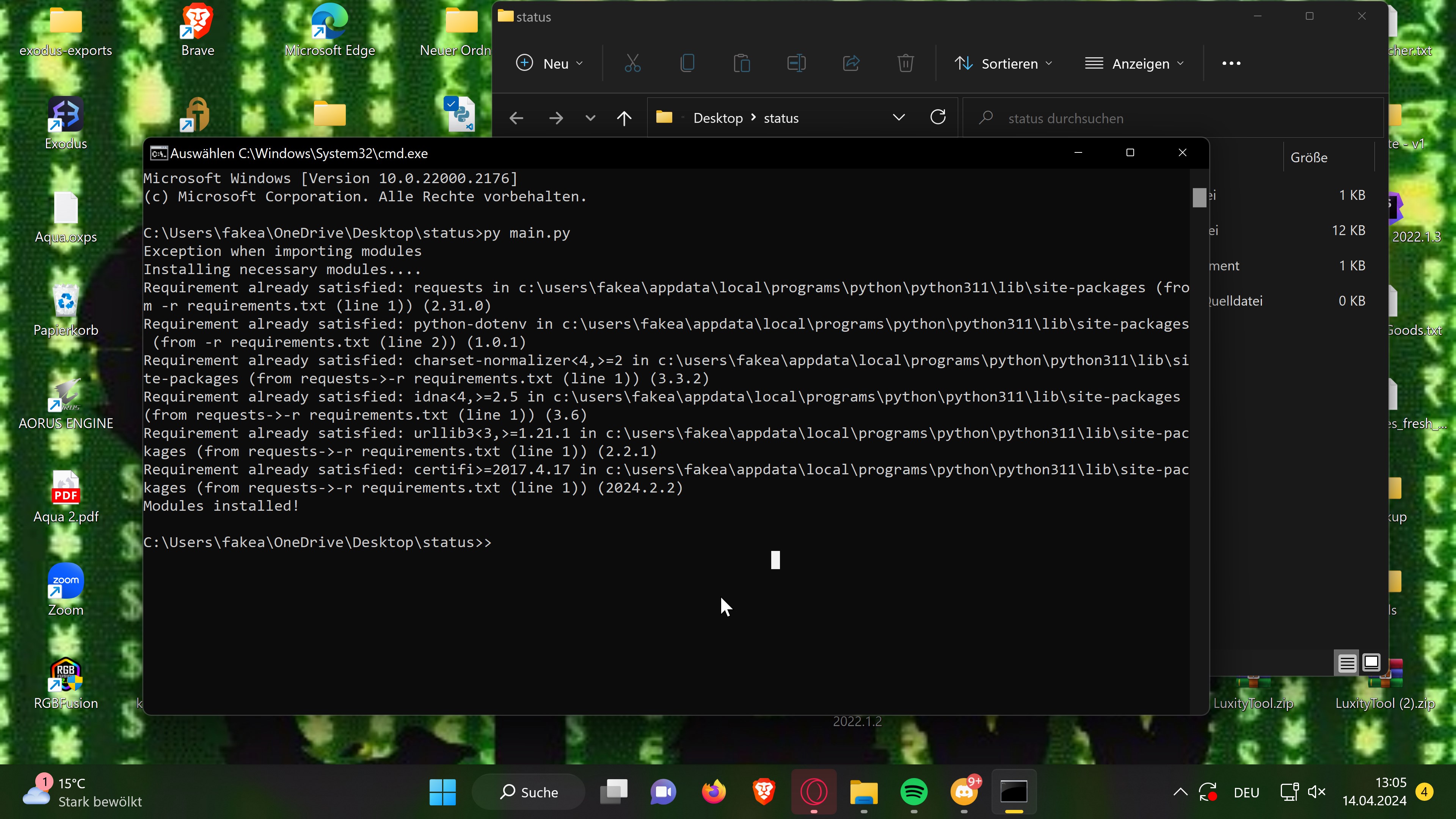
Task: Click the Copy icon in Explorer toolbar
Action: point(687,63)
